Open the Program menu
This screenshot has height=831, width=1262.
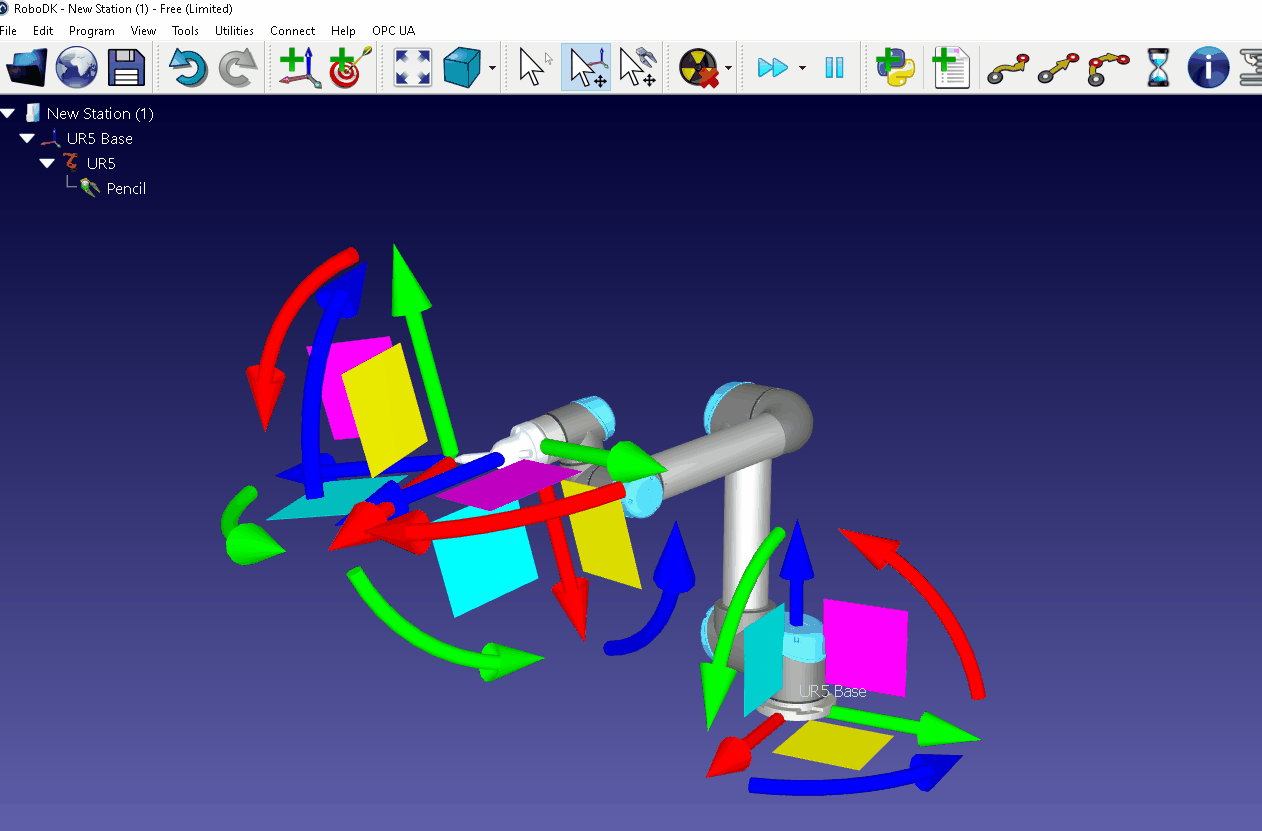pos(92,31)
